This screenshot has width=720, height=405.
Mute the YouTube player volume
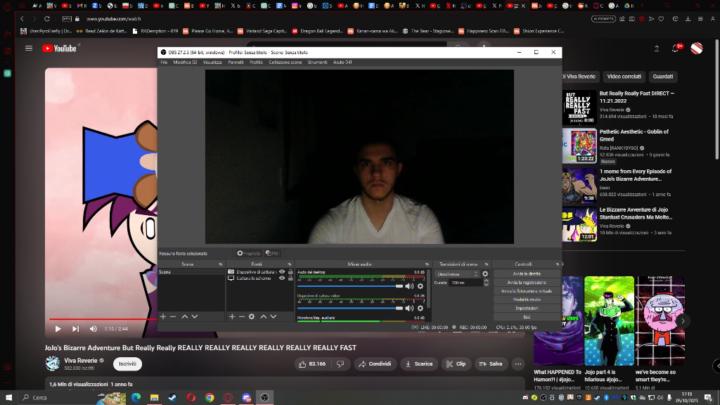coord(93,329)
